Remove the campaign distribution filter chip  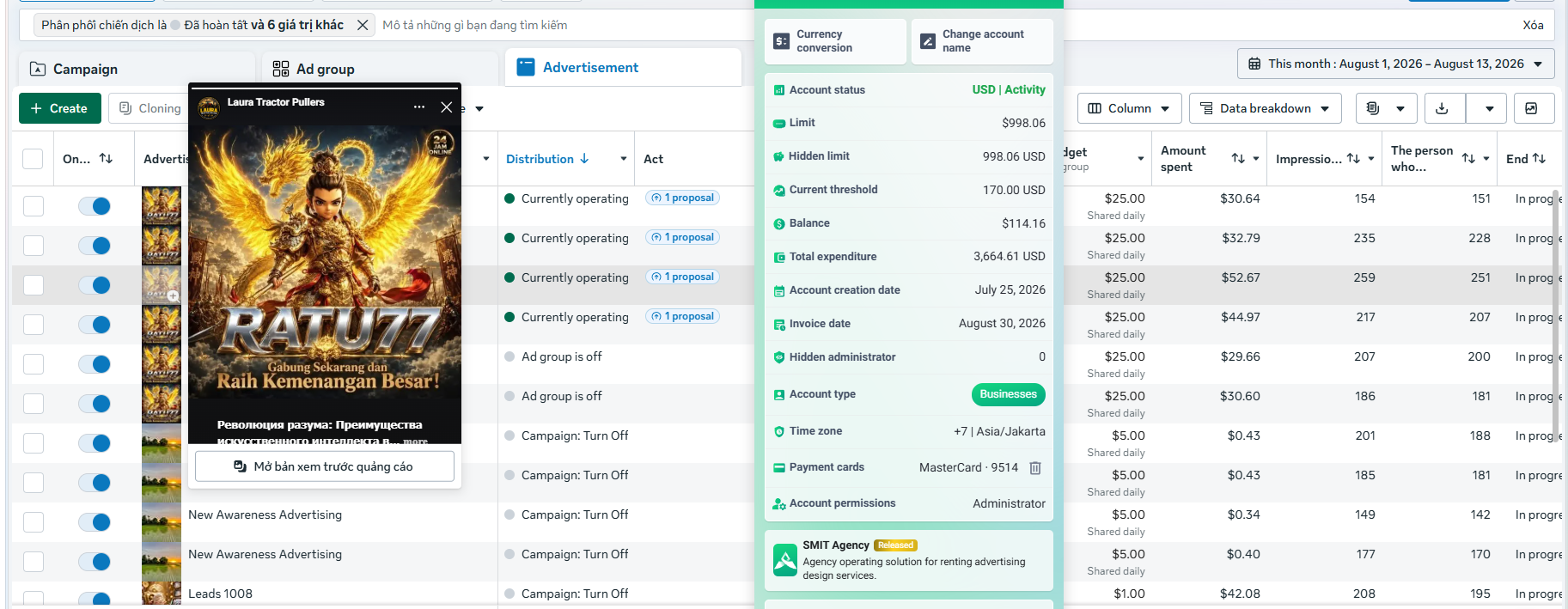[x=363, y=25]
